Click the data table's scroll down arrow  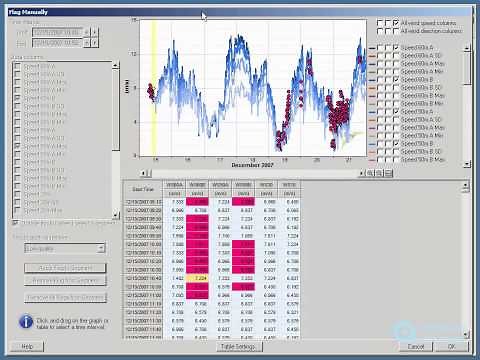(x=466, y=334)
